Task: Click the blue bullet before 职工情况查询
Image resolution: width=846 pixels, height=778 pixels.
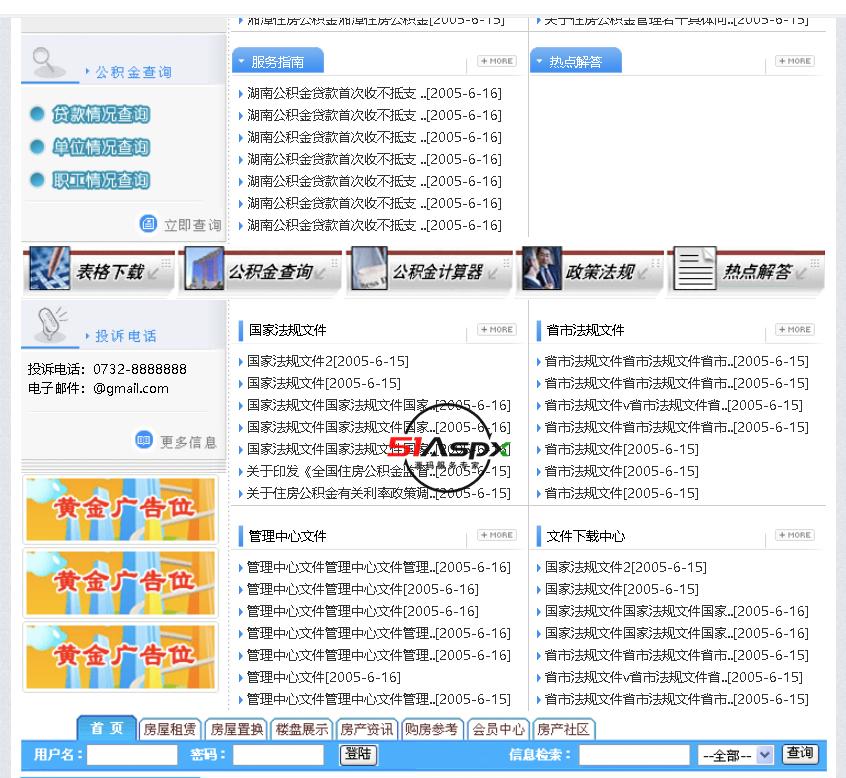Action: [x=37, y=180]
